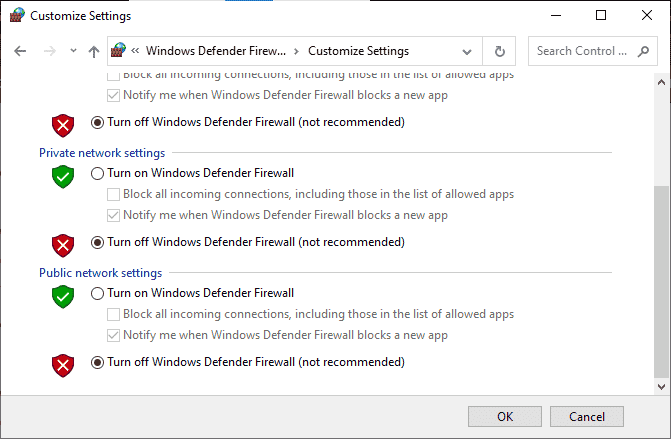Screen dimensions: 671x439
Task: Click Customize Settings breadcrumb item
Action: (358, 51)
